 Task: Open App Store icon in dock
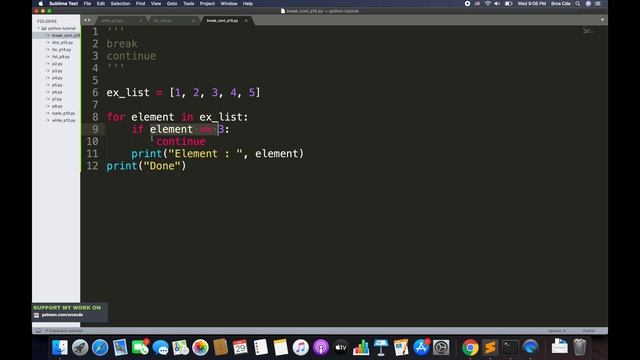(421, 347)
